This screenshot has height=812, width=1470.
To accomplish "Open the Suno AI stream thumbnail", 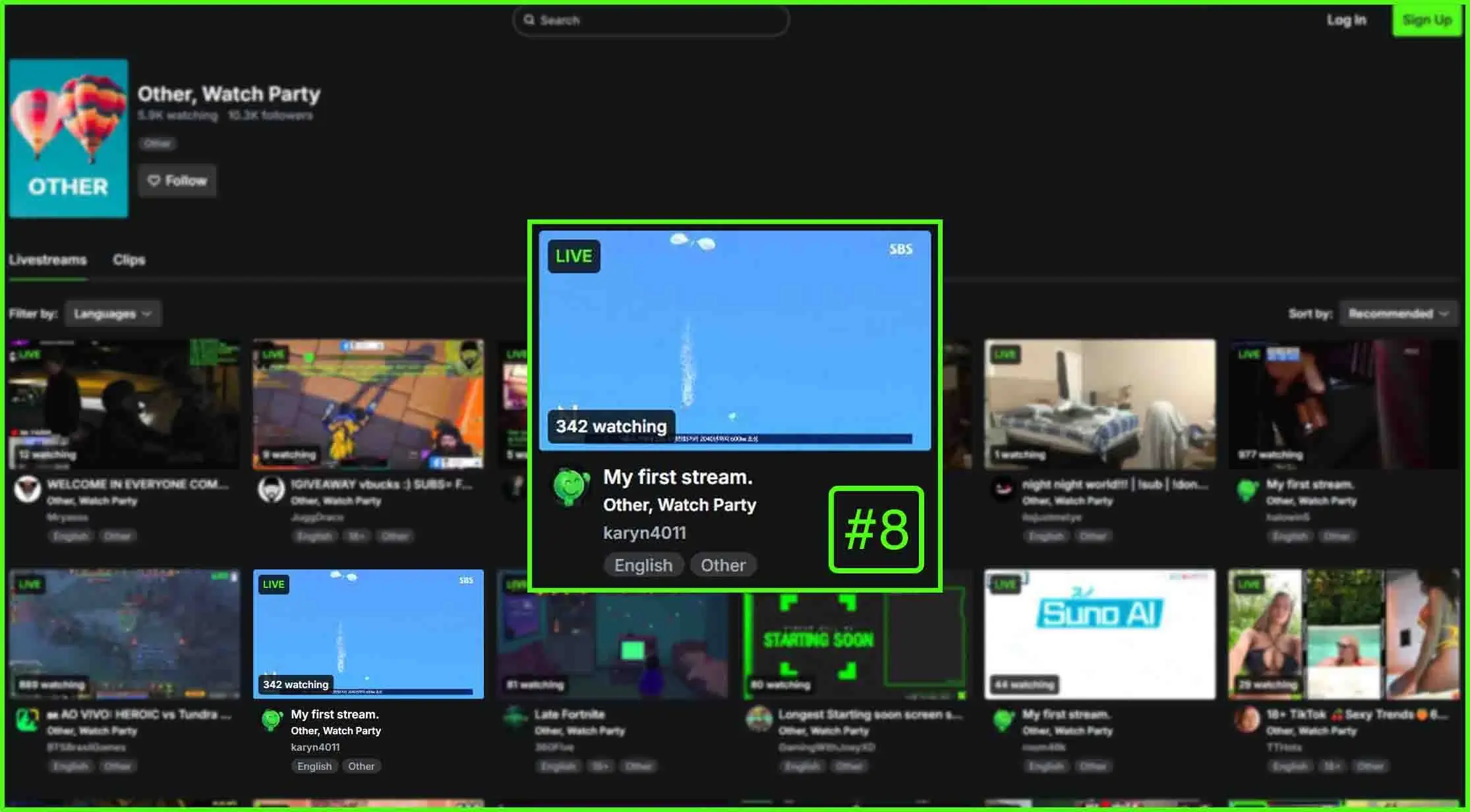I will pos(1100,634).
